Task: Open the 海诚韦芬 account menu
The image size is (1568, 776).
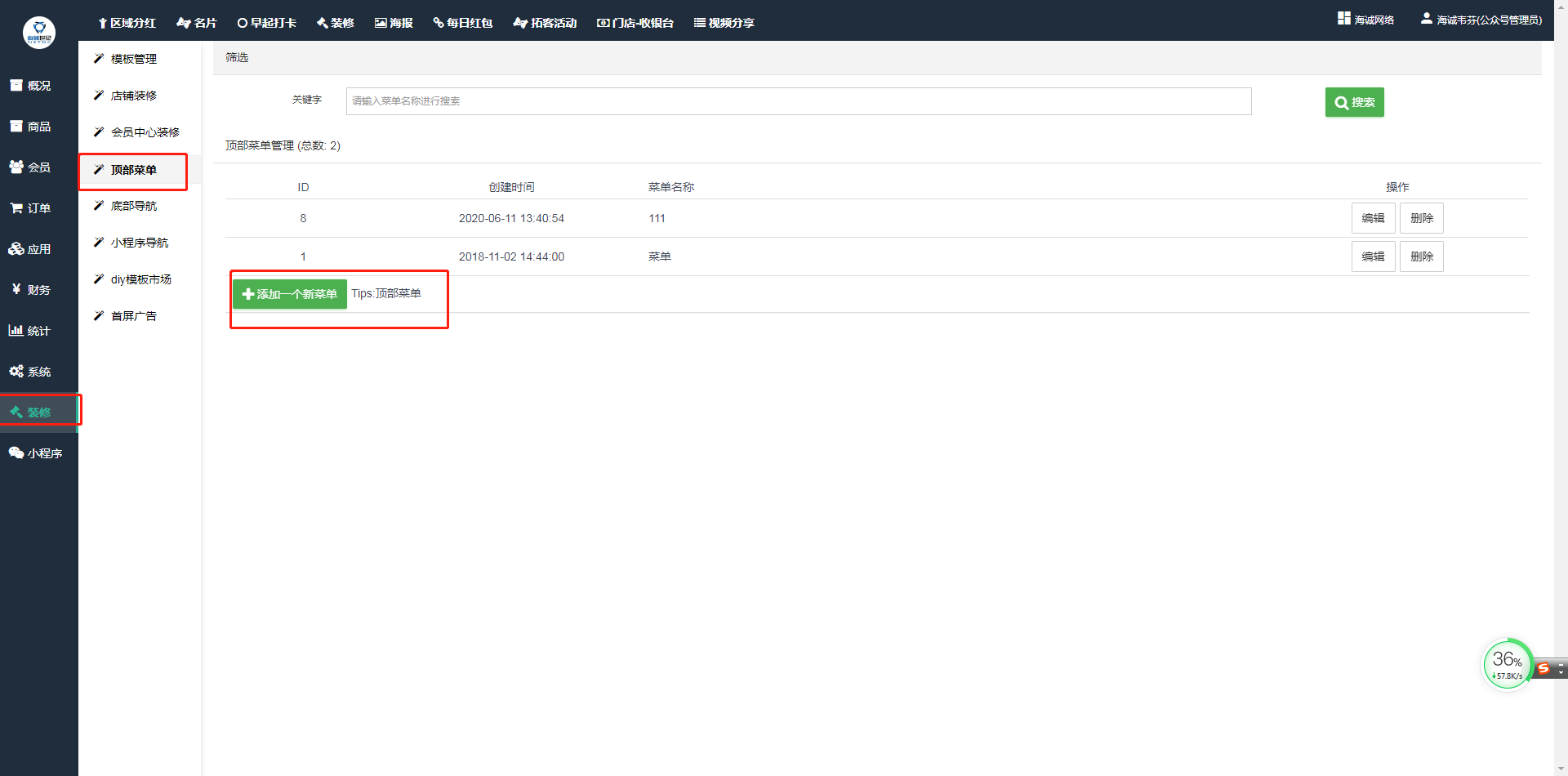Action: tap(1481, 20)
